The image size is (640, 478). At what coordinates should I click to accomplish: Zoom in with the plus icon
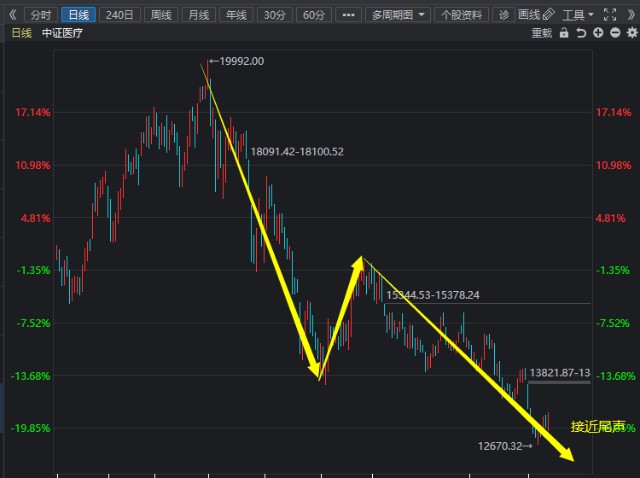click(597, 33)
